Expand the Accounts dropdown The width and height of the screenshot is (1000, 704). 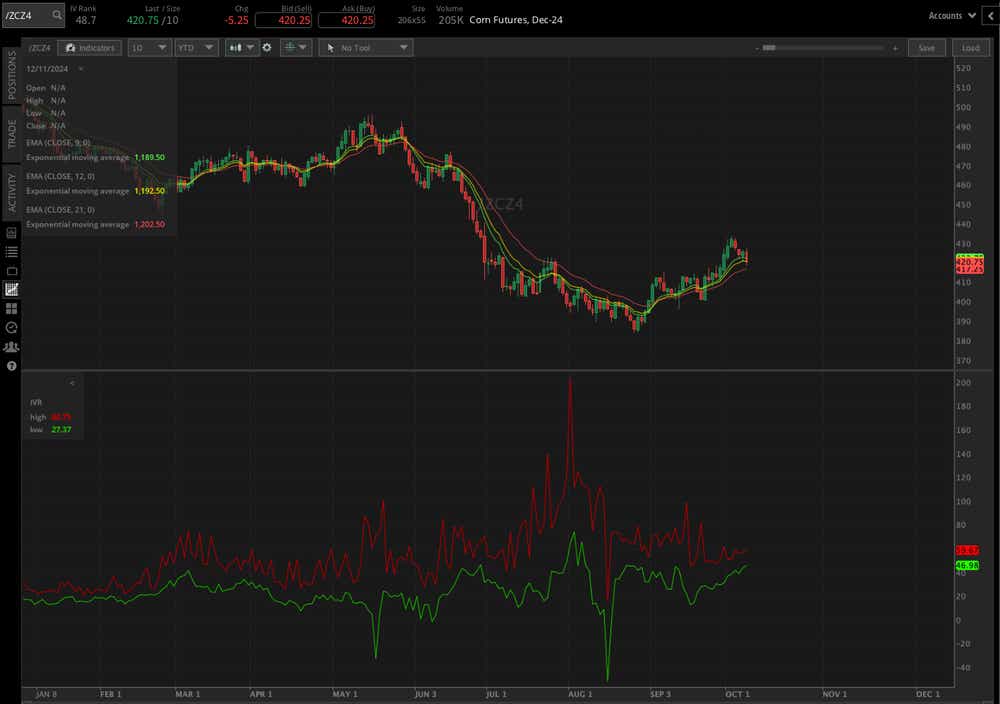[952, 15]
